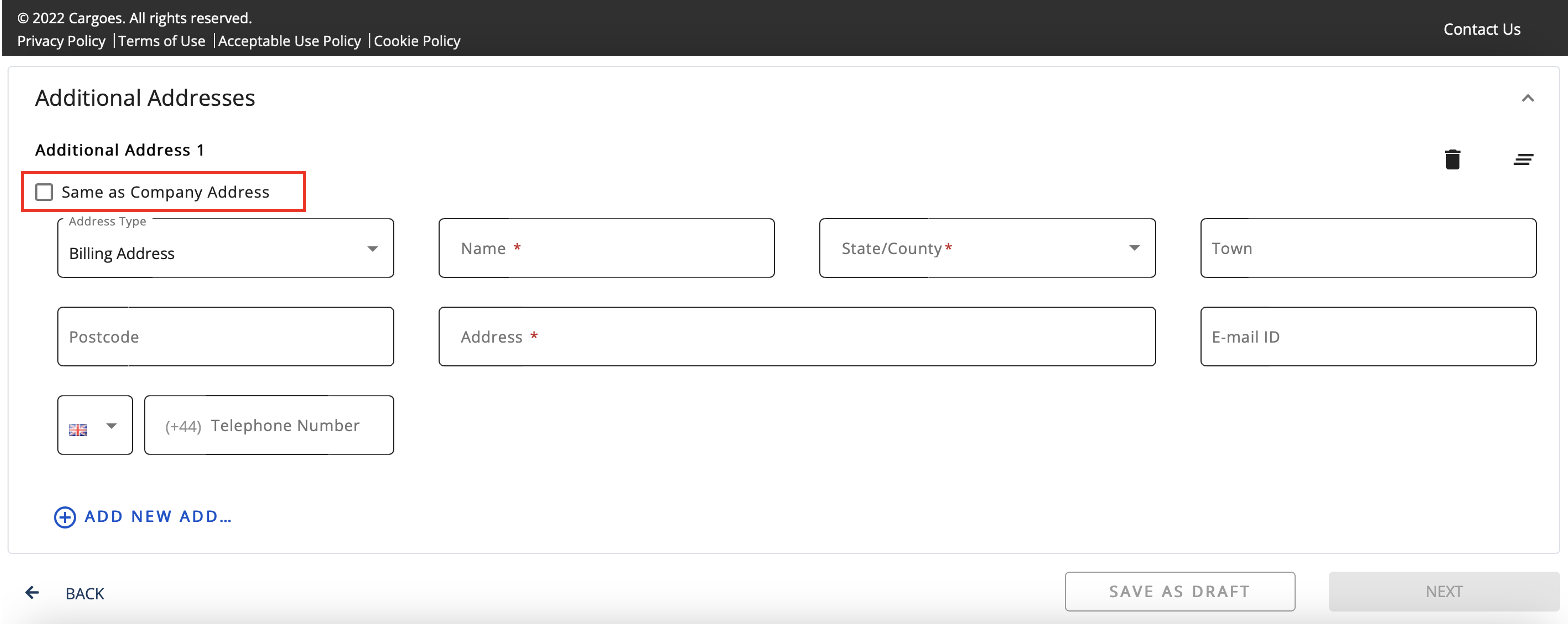The width and height of the screenshot is (1568, 624).
Task: Click the back arrow icon
Action: [32, 593]
